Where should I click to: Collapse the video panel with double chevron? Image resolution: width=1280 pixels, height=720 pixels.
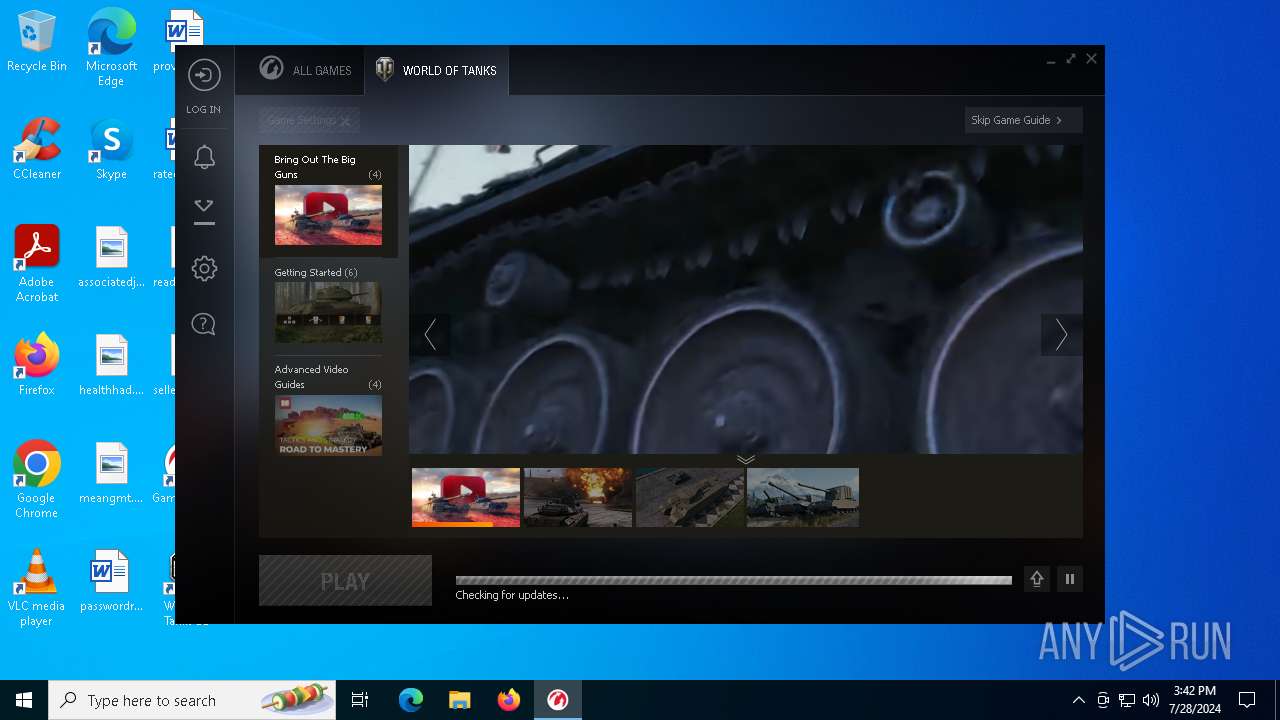coord(746,459)
